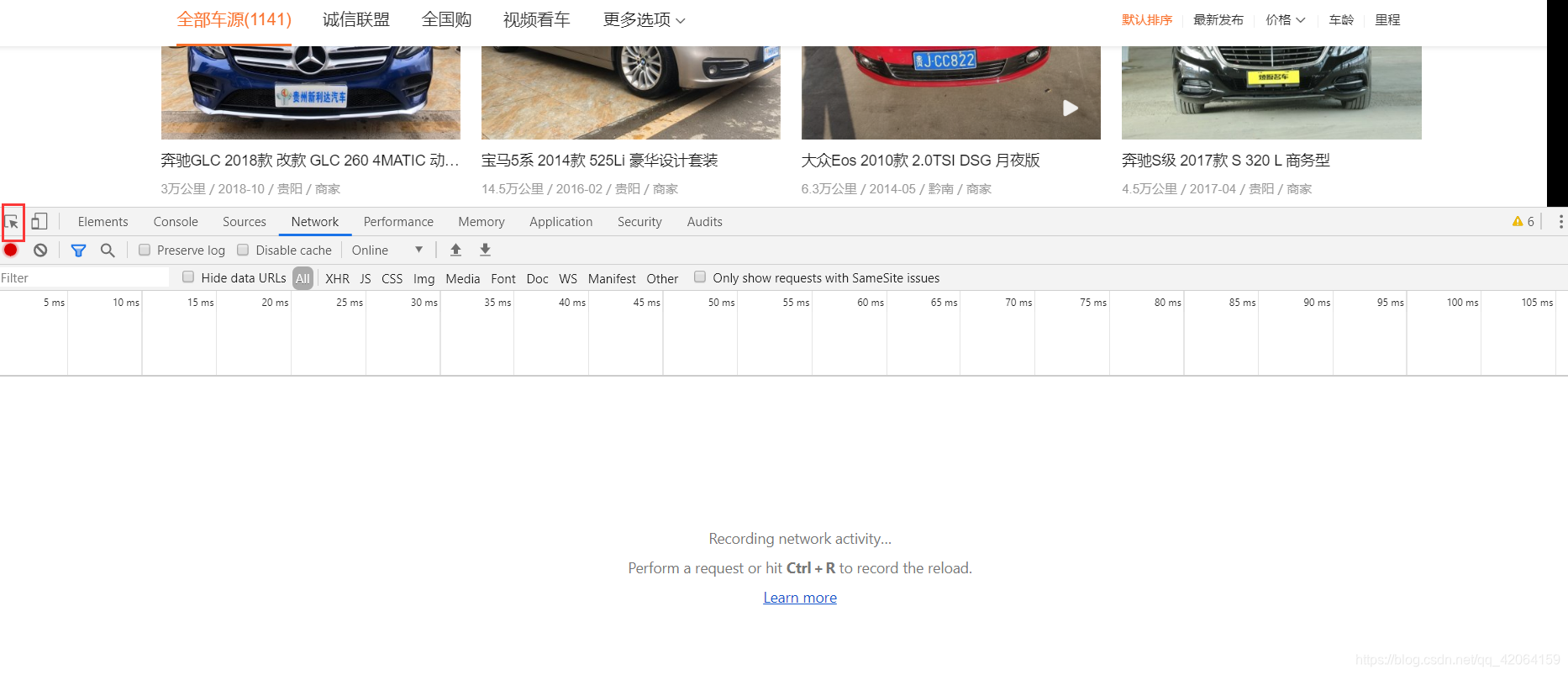Click the warnings count triangle icon

pyautogui.click(x=1518, y=221)
